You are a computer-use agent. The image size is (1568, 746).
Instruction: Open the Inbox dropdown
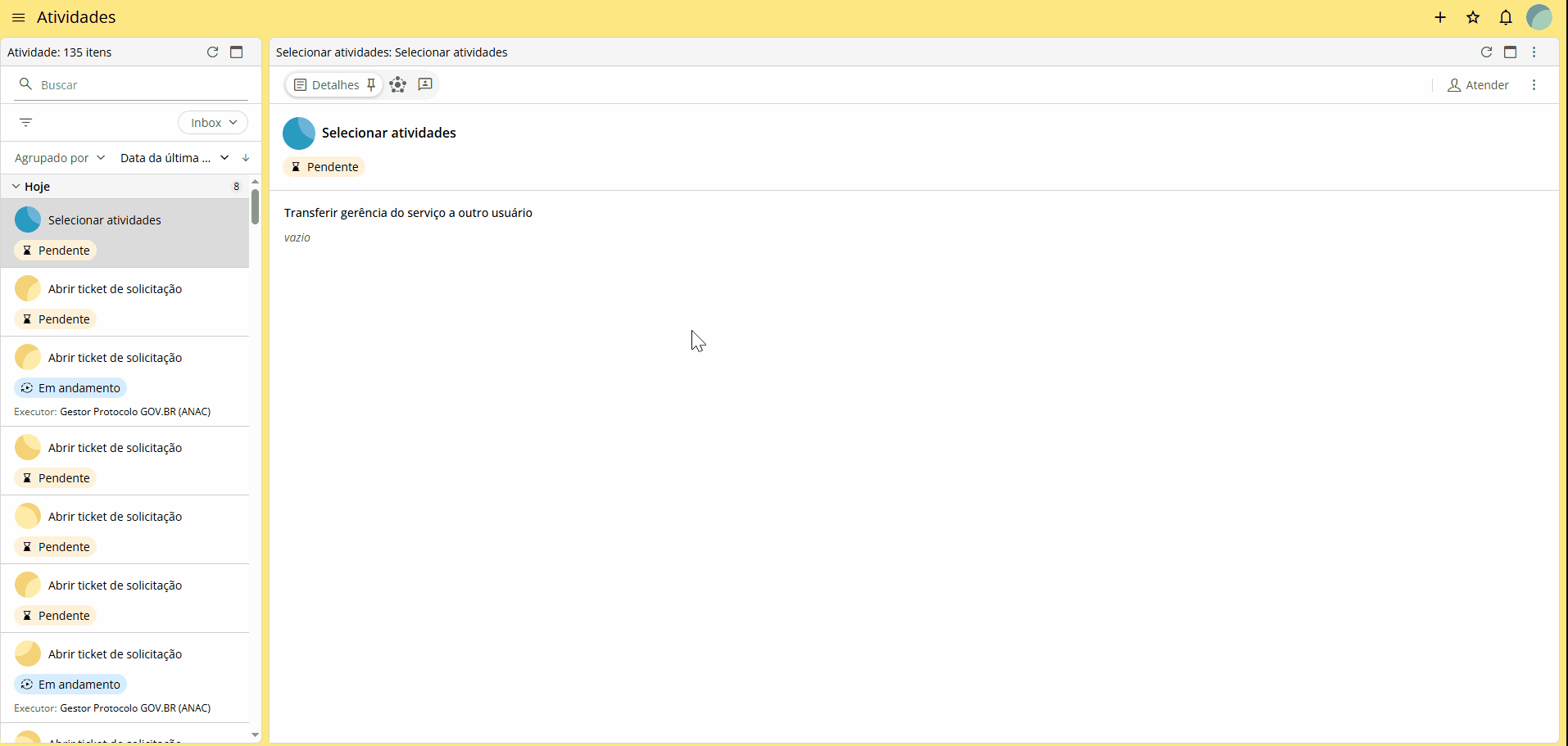(x=213, y=123)
